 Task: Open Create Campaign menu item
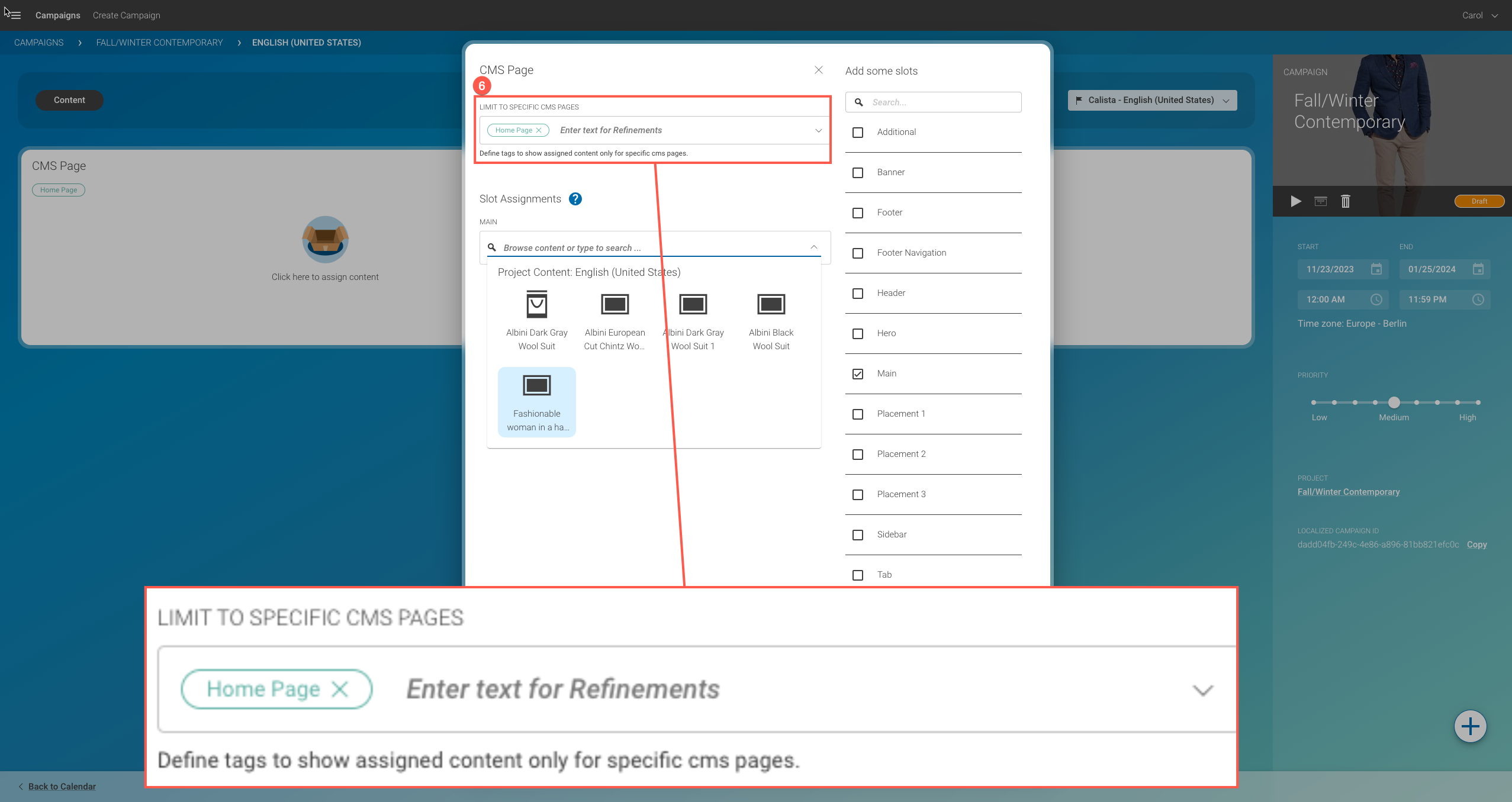[x=126, y=15]
